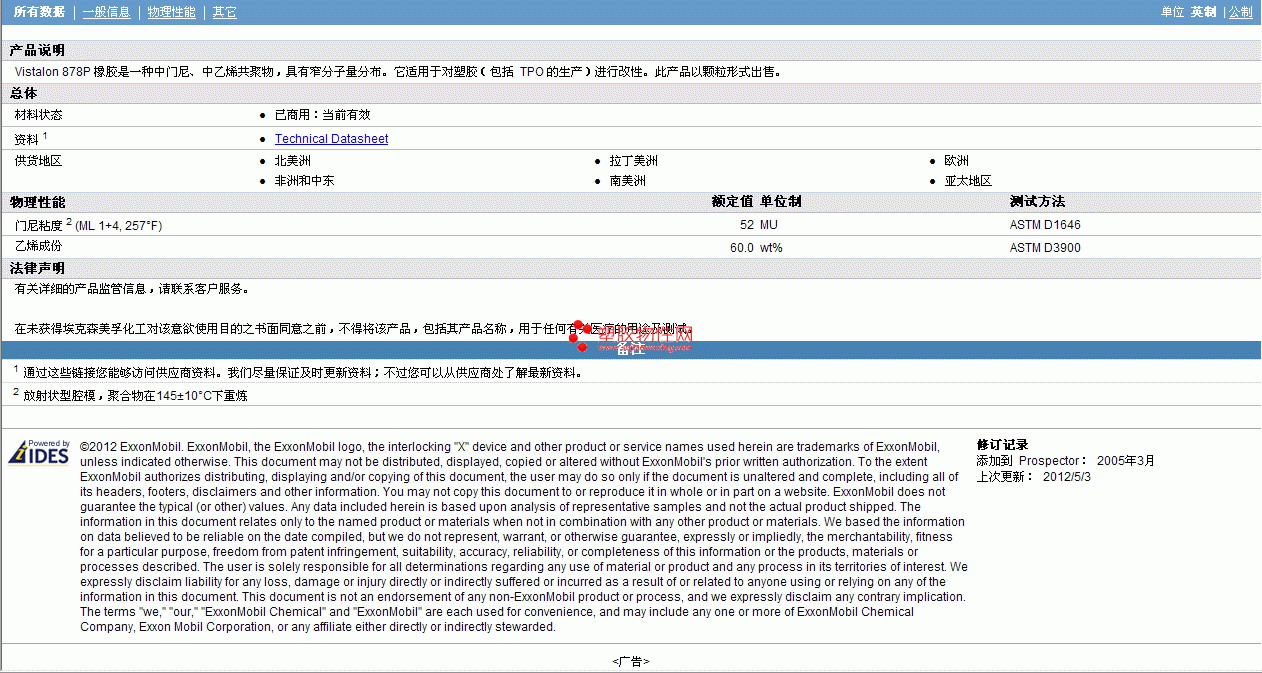This screenshot has height=673, width=1262.
Task: Select the ASTM D1646 test method
Action: [1045, 225]
